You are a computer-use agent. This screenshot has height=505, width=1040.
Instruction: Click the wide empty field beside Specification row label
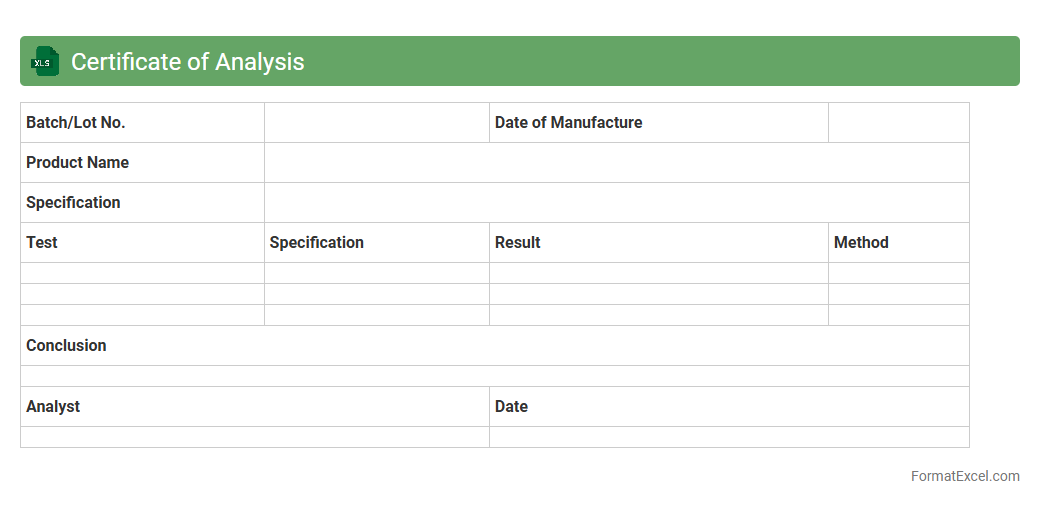point(616,203)
